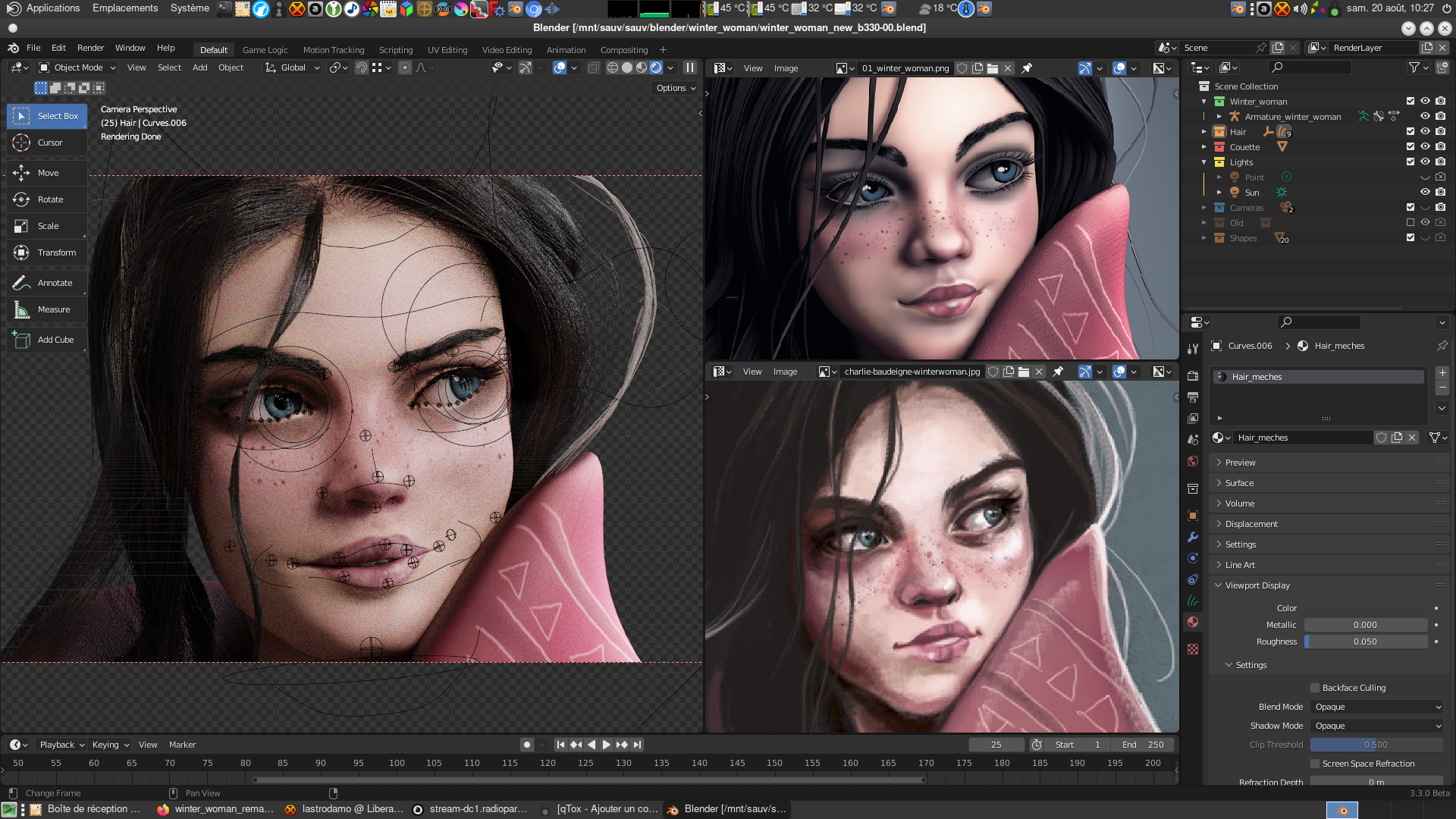Open the timeline Marker menu
Screen dimensions: 1456x819
click(x=182, y=745)
